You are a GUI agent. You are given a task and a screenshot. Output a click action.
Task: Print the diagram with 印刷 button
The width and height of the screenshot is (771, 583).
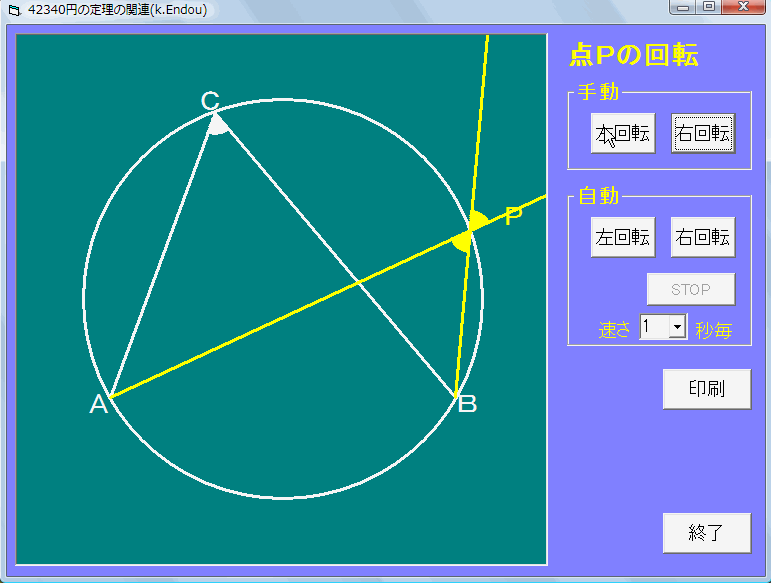[707, 389]
